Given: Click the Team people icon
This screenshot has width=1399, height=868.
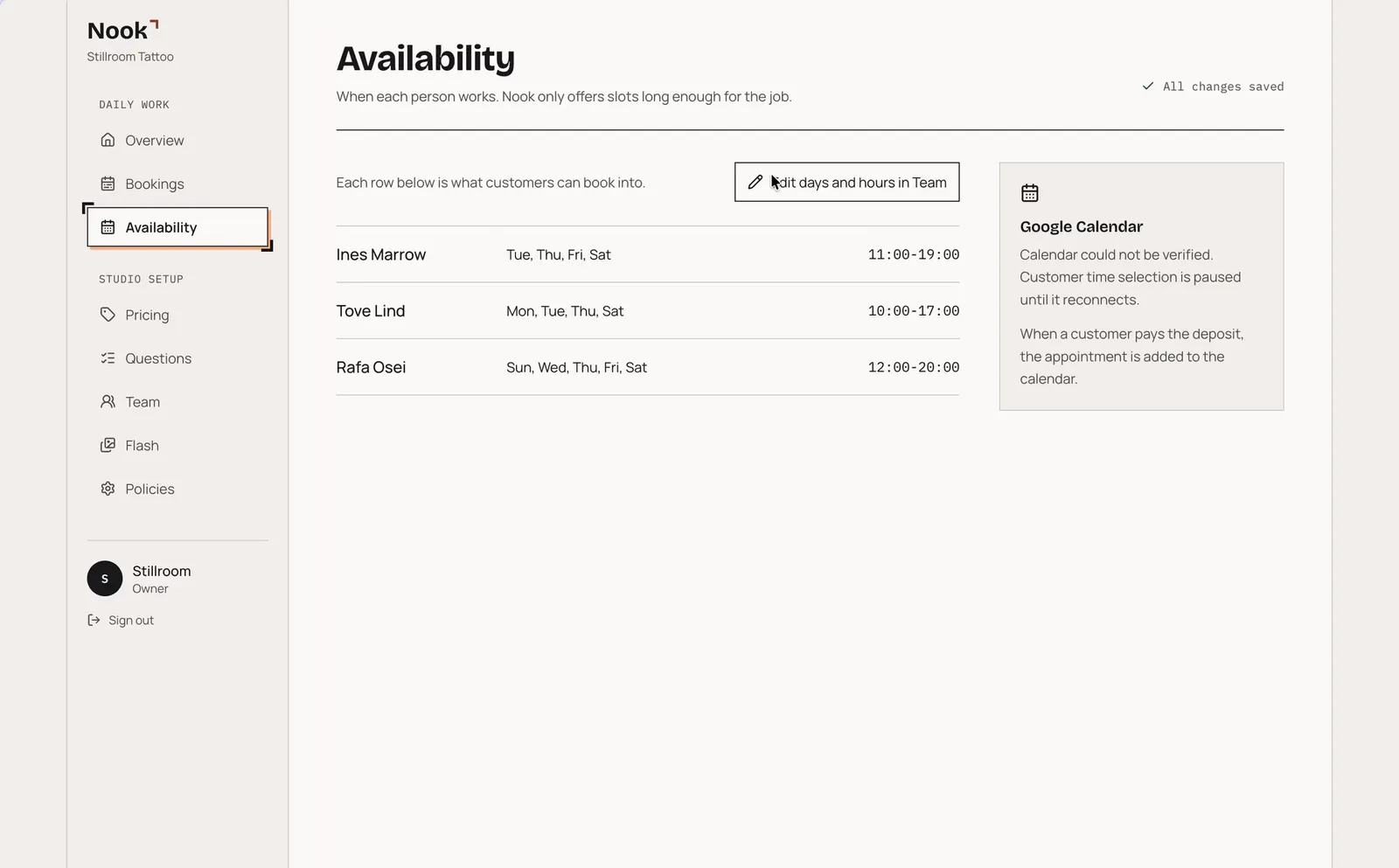Looking at the screenshot, I should [x=108, y=402].
